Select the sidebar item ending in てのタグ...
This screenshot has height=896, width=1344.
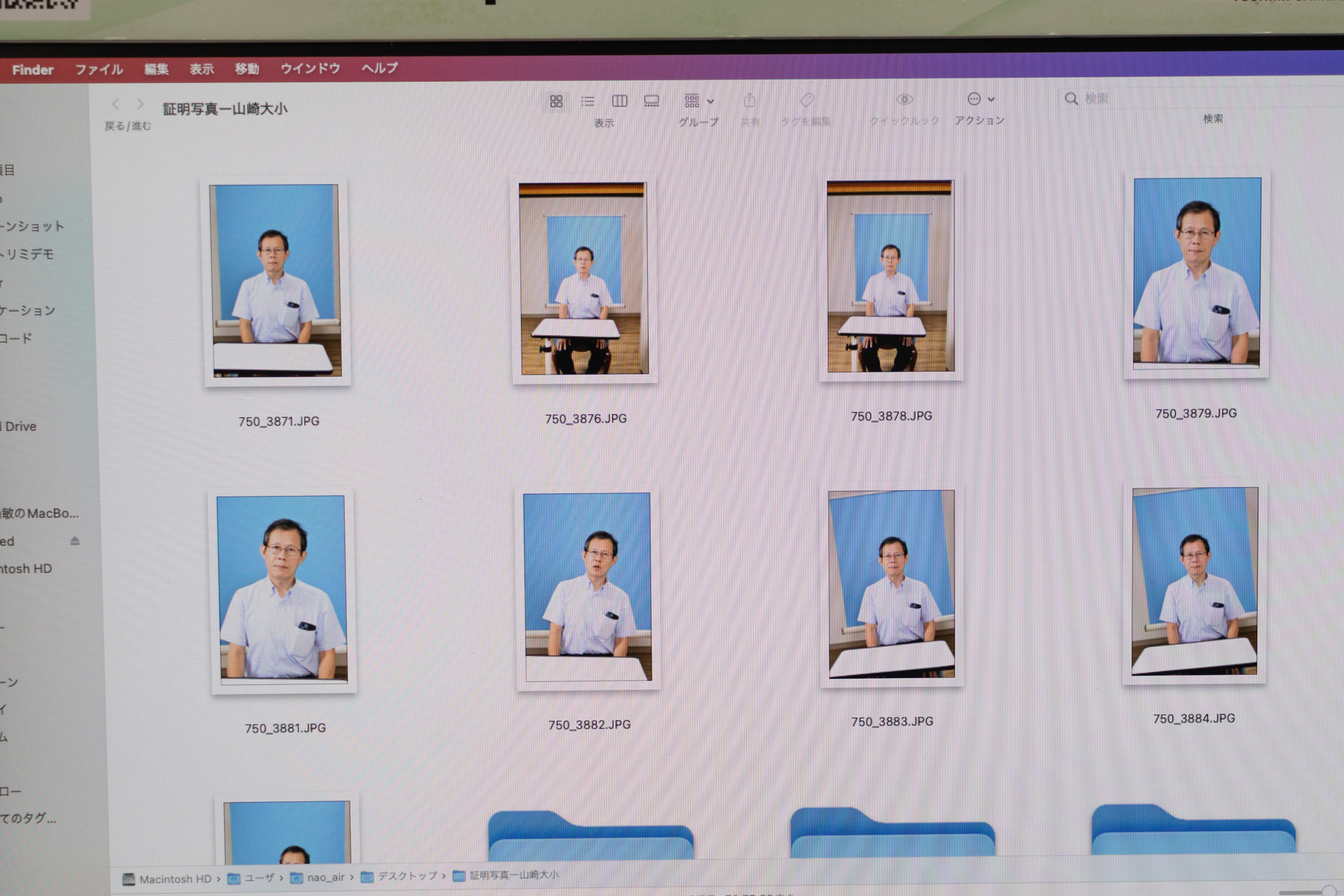click(29, 818)
